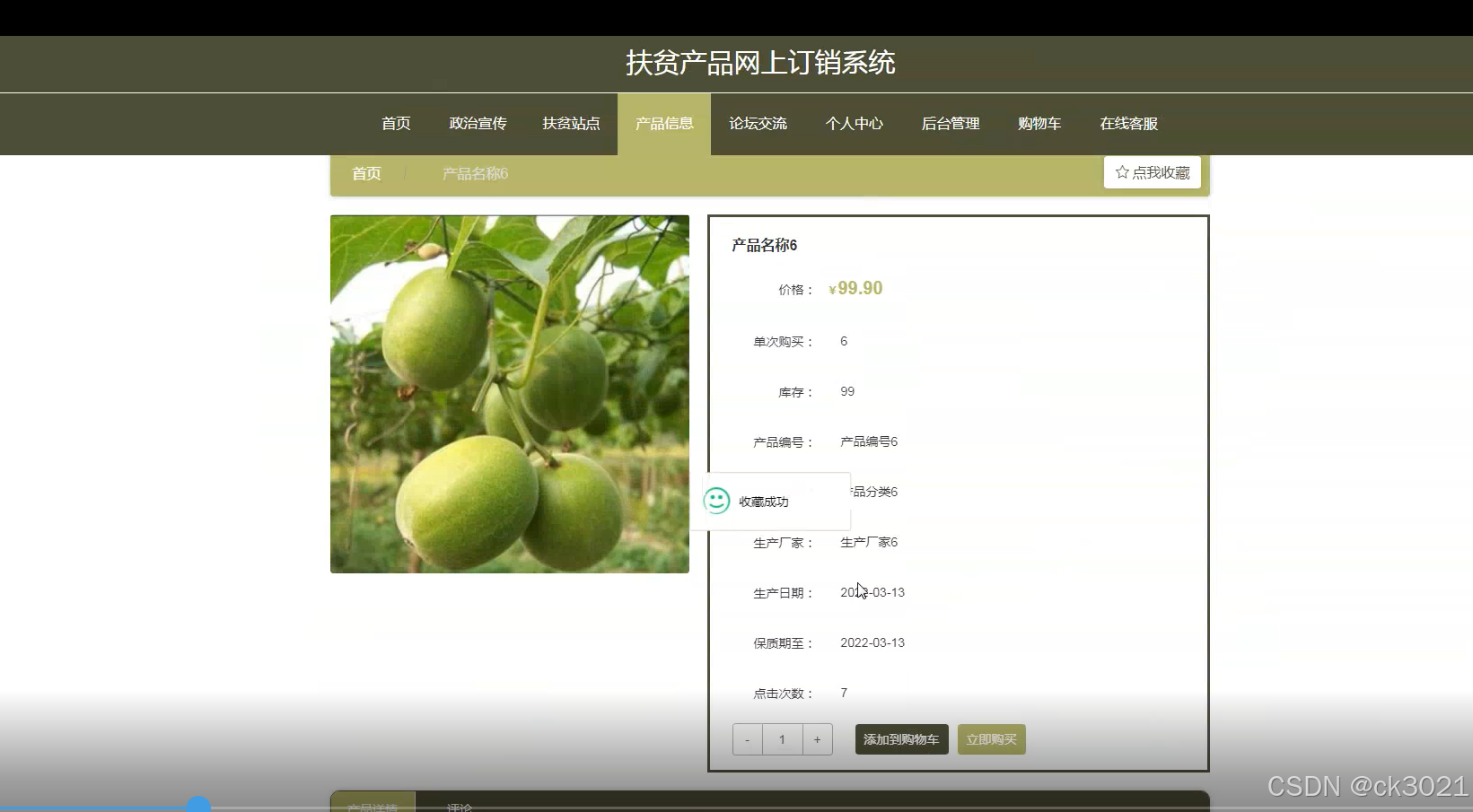Click the quantity input field
1473x812 pixels.
pos(783,739)
